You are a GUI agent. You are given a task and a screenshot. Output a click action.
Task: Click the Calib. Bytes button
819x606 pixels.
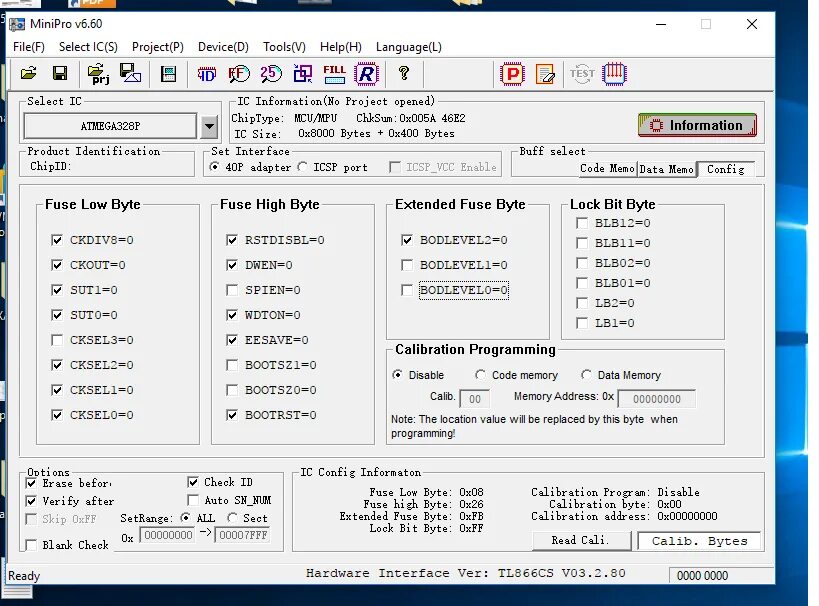(x=699, y=541)
